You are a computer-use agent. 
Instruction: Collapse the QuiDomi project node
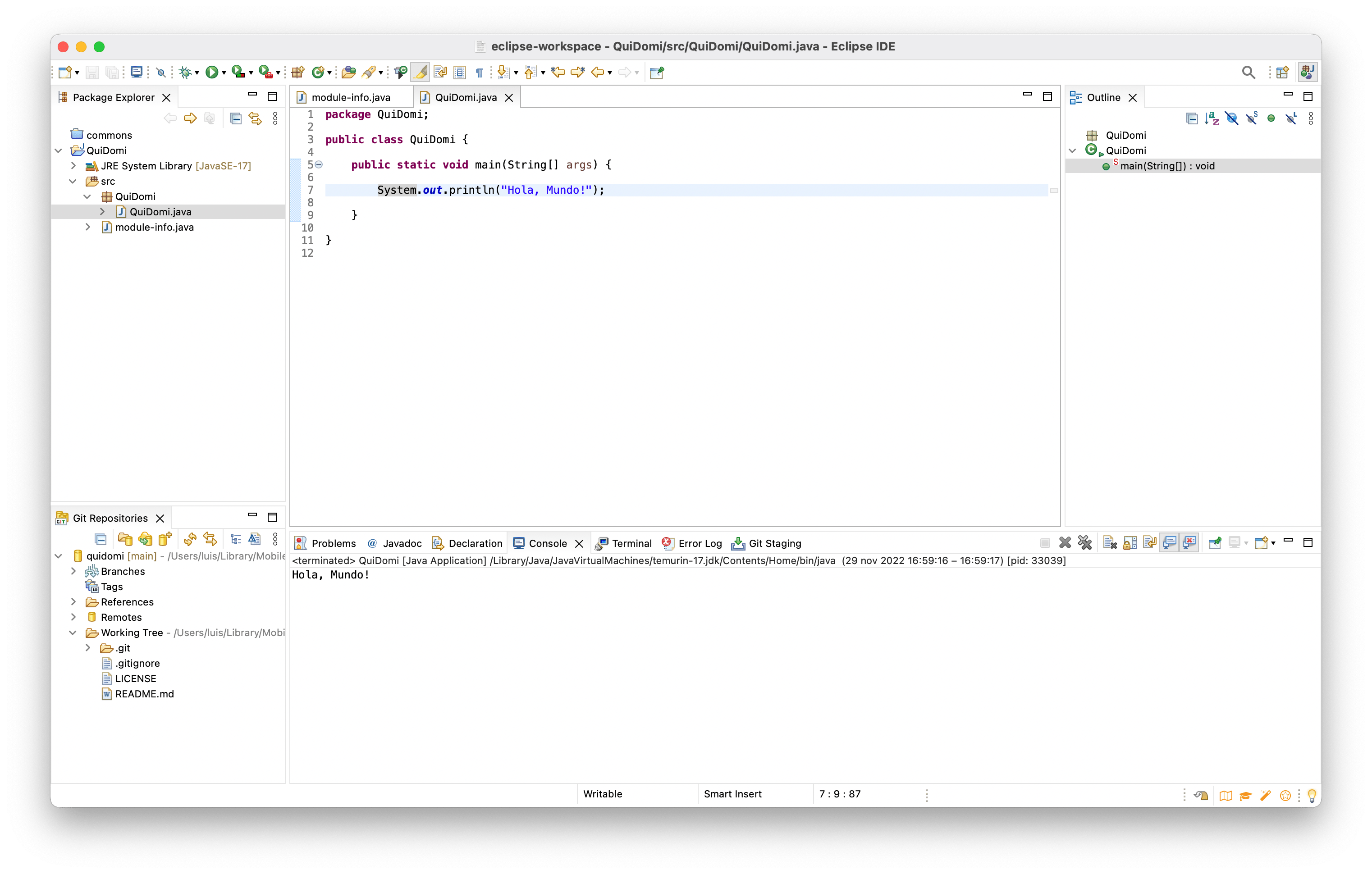click(59, 151)
